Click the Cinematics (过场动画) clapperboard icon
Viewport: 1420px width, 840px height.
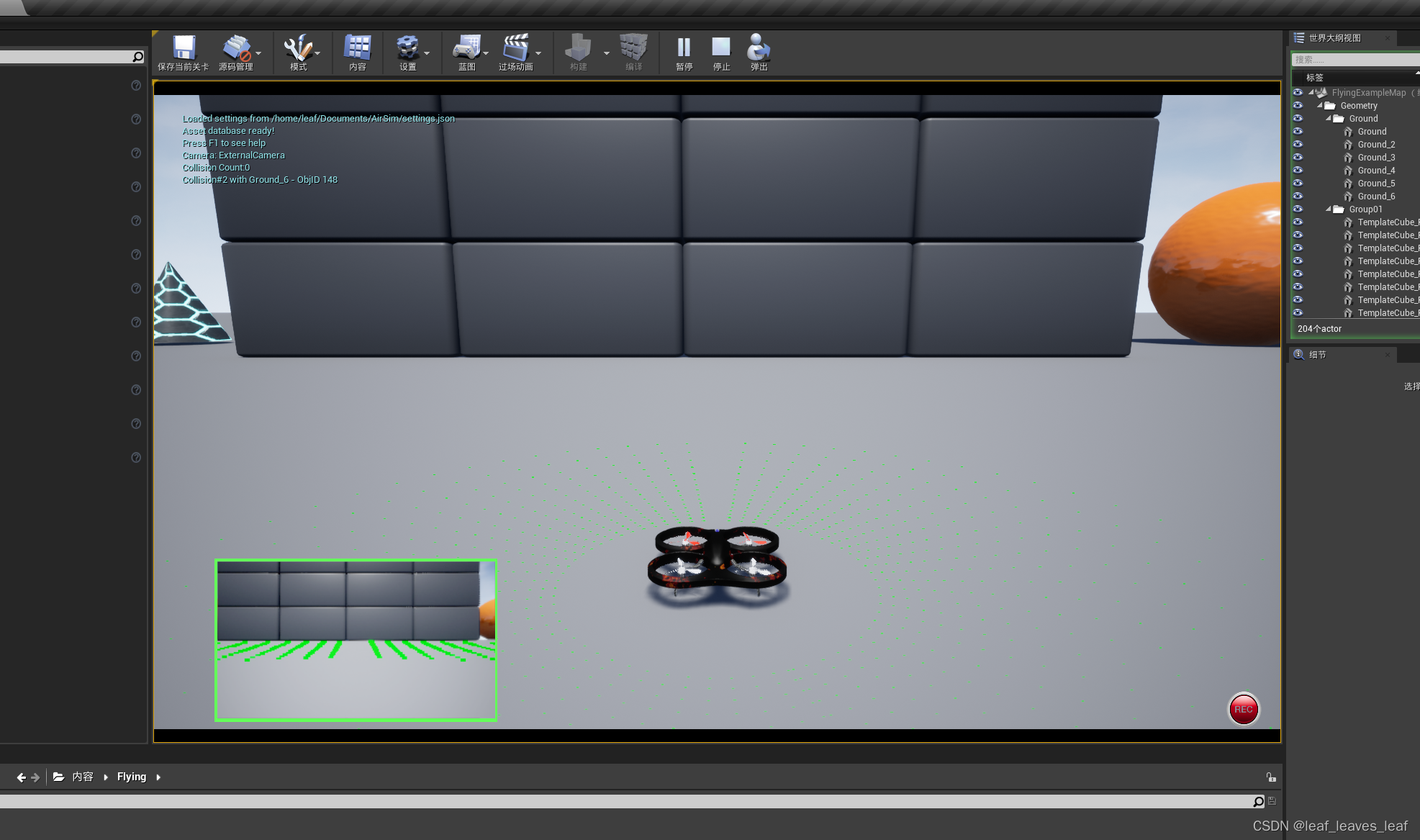tap(515, 49)
